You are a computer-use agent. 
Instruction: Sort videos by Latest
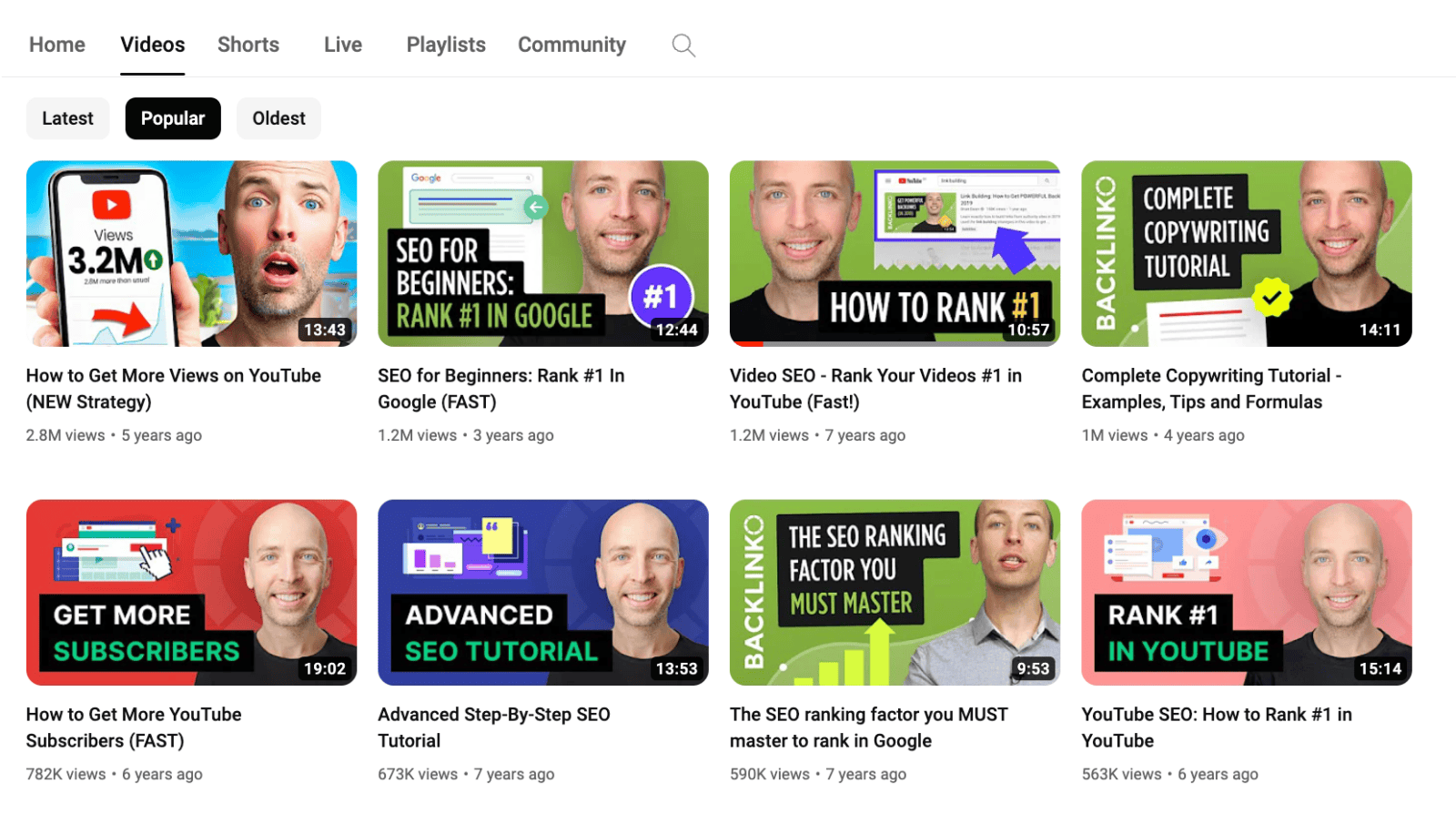click(67, 117)
